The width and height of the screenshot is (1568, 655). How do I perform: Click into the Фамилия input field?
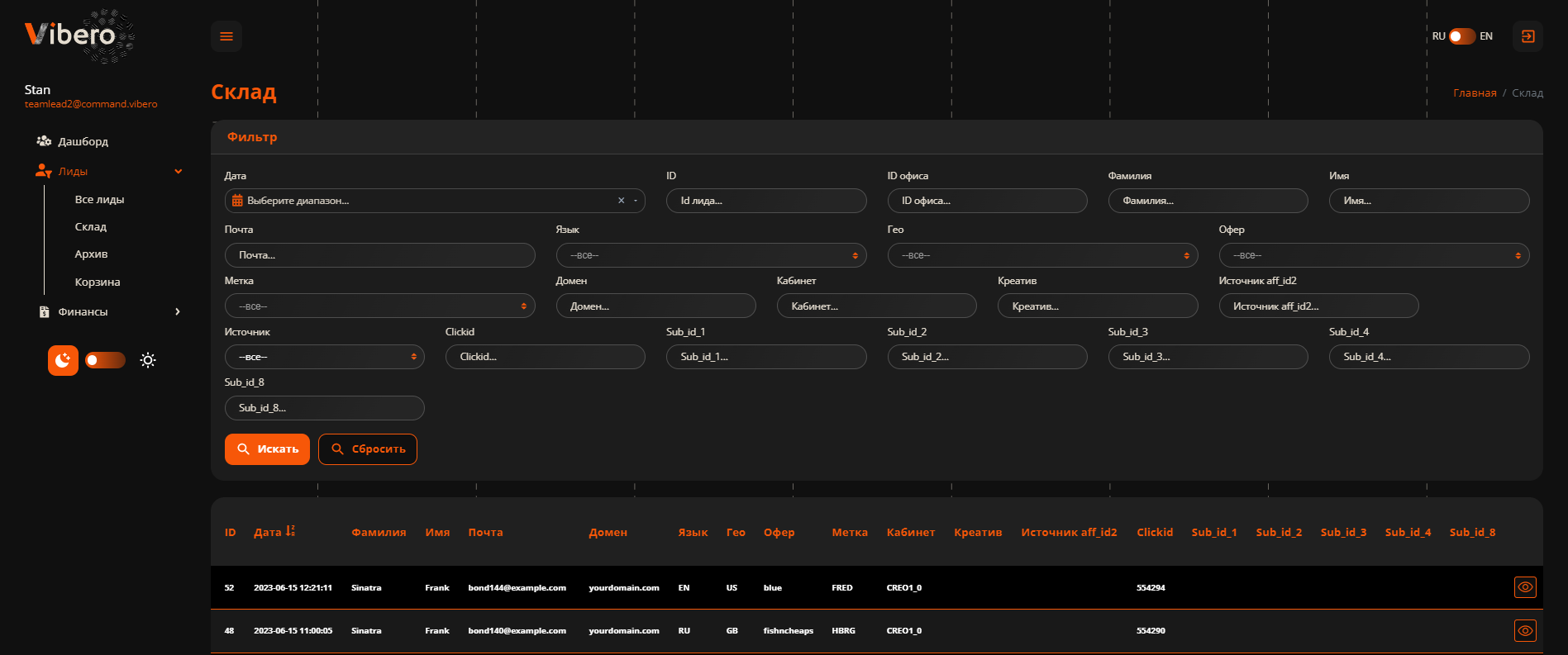click(1208, 201)
